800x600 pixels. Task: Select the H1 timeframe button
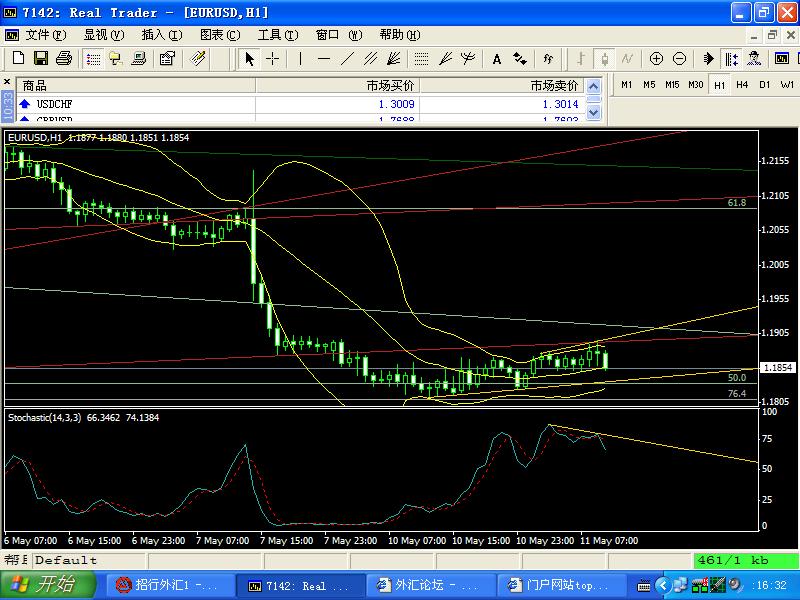tap(719, 85)
